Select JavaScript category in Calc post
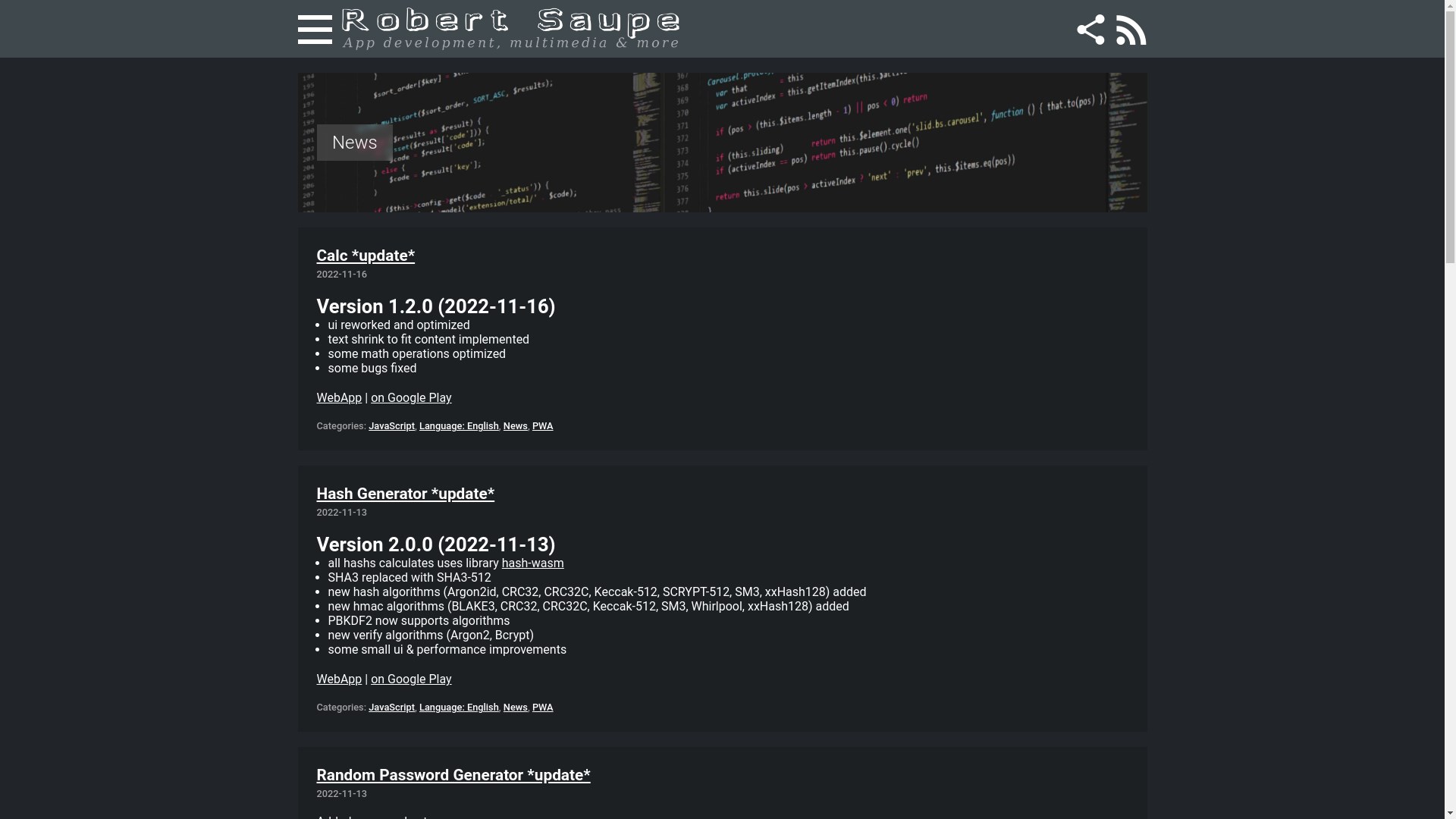The height and width of the screenshot is (819, 1456). coord(391,426)
